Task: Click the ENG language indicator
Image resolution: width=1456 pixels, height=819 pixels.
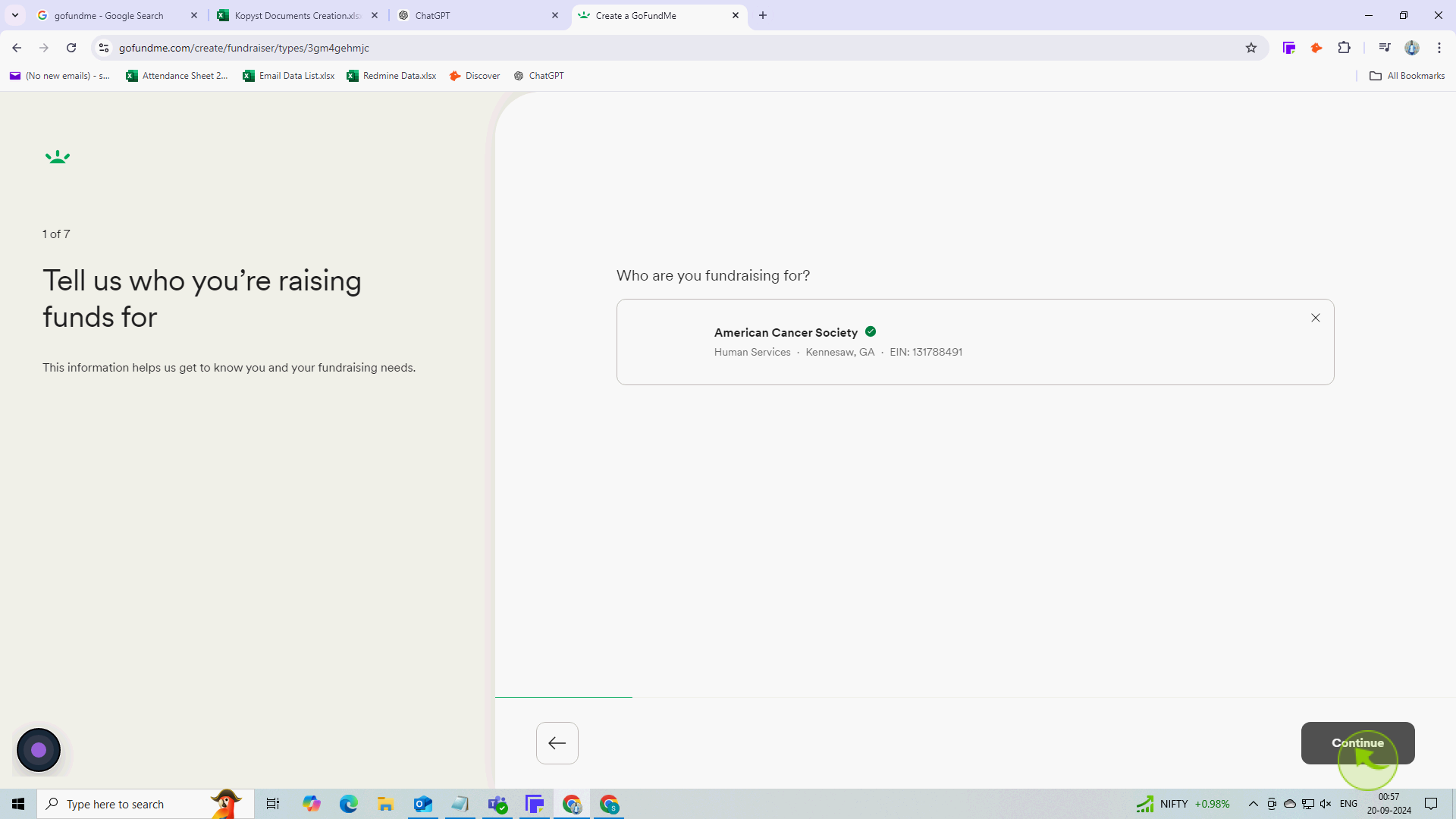Action: (1348, 804)
